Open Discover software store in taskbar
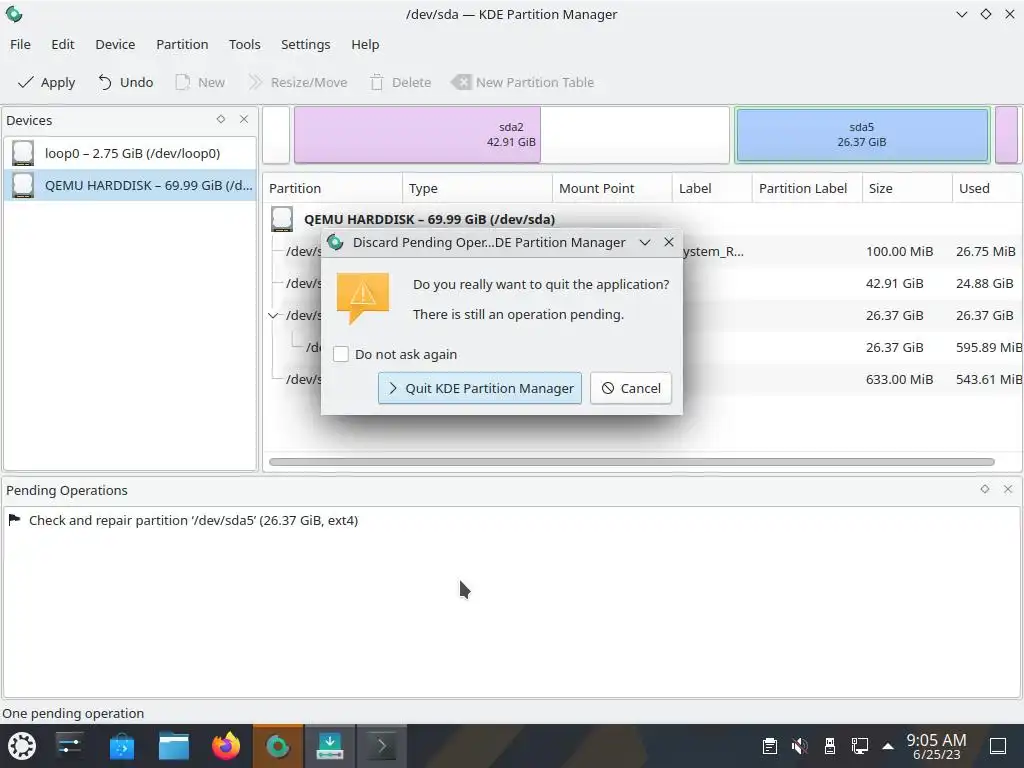This screenshot has width=1024, height=768. point(121,746)
